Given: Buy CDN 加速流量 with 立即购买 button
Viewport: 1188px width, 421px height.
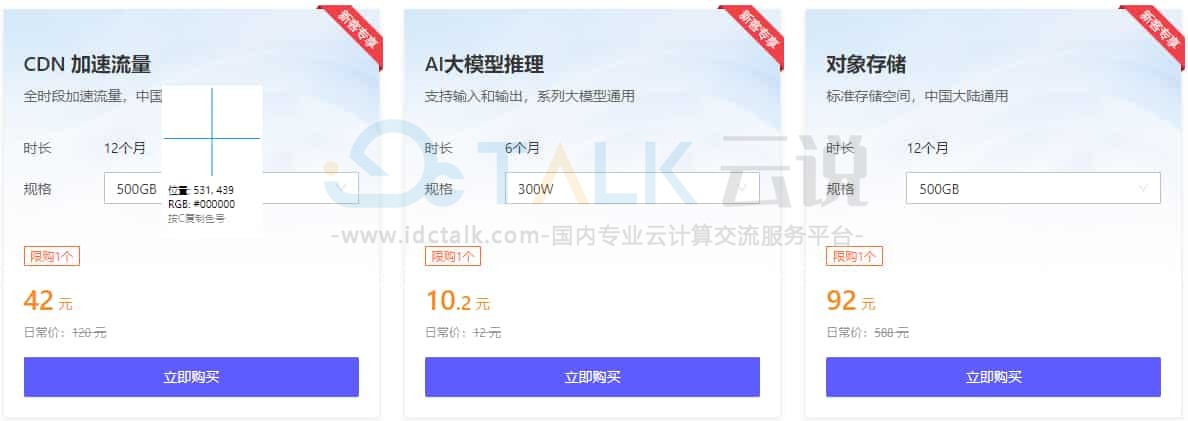Looking at the screenshot, I should [191, 377].
